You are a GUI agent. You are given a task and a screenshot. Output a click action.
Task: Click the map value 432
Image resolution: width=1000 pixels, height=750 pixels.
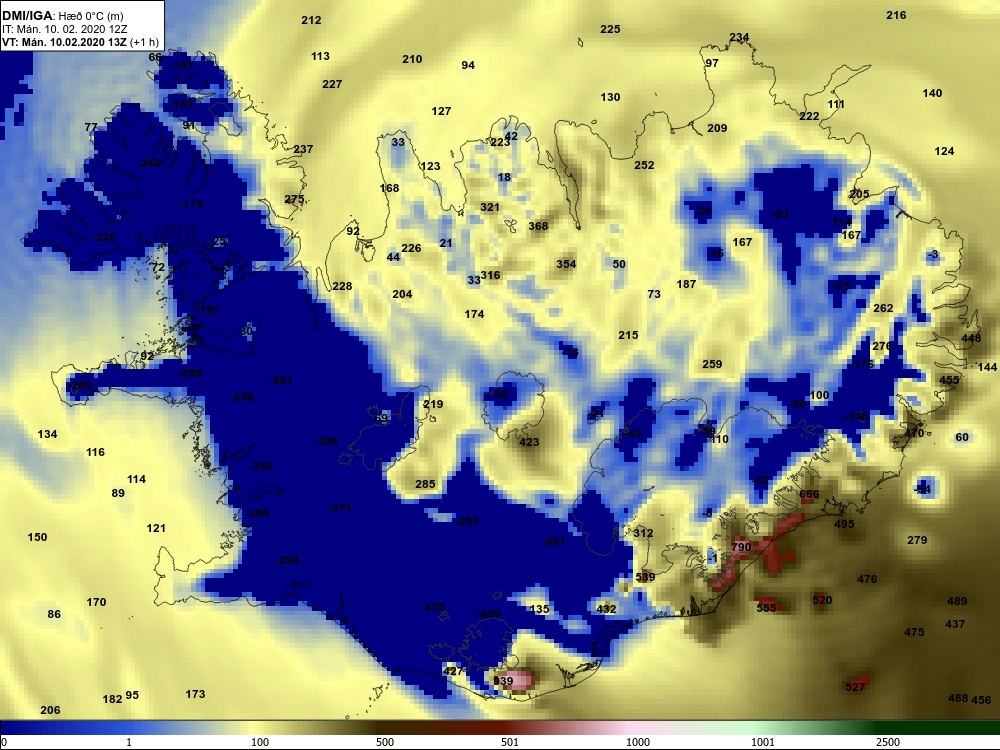coord(607,609)
